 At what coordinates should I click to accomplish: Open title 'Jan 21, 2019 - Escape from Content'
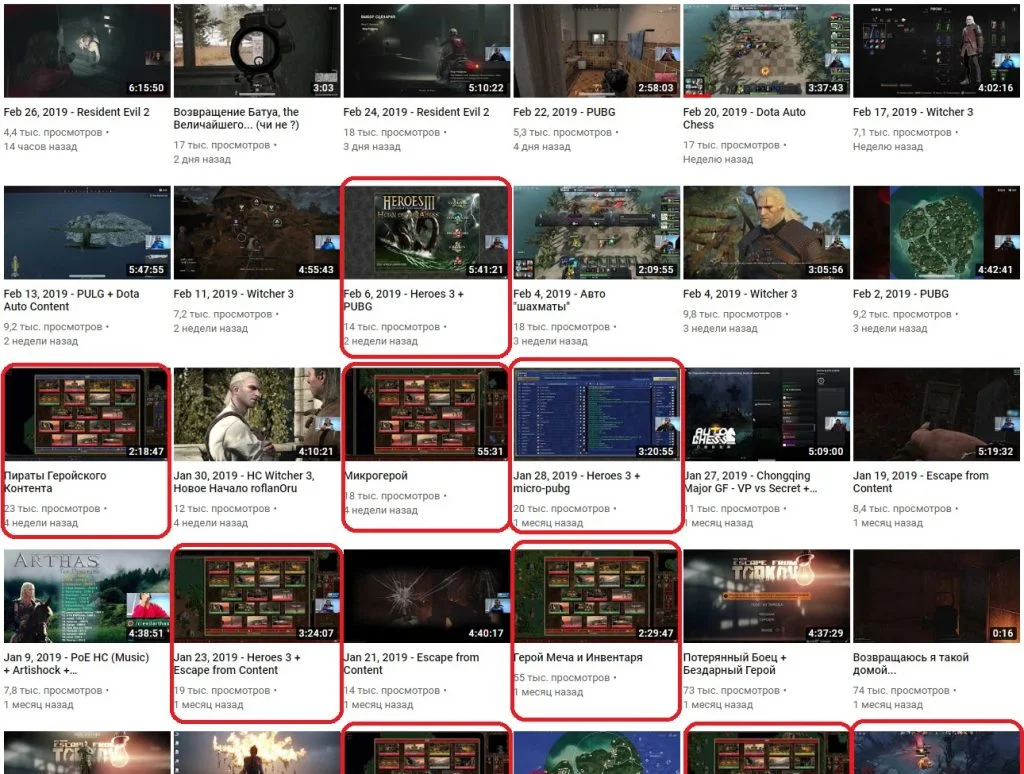411,664
